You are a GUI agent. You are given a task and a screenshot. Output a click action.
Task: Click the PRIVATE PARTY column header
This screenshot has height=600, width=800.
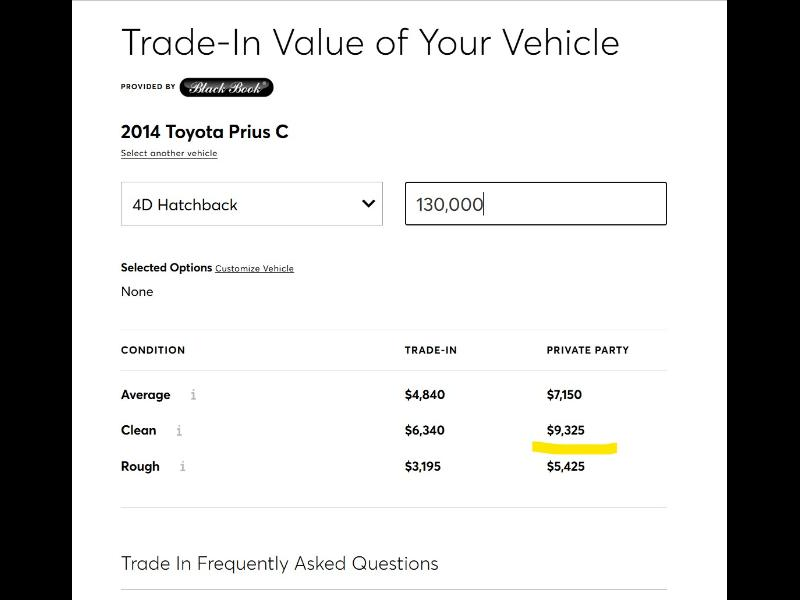point(587,350)
